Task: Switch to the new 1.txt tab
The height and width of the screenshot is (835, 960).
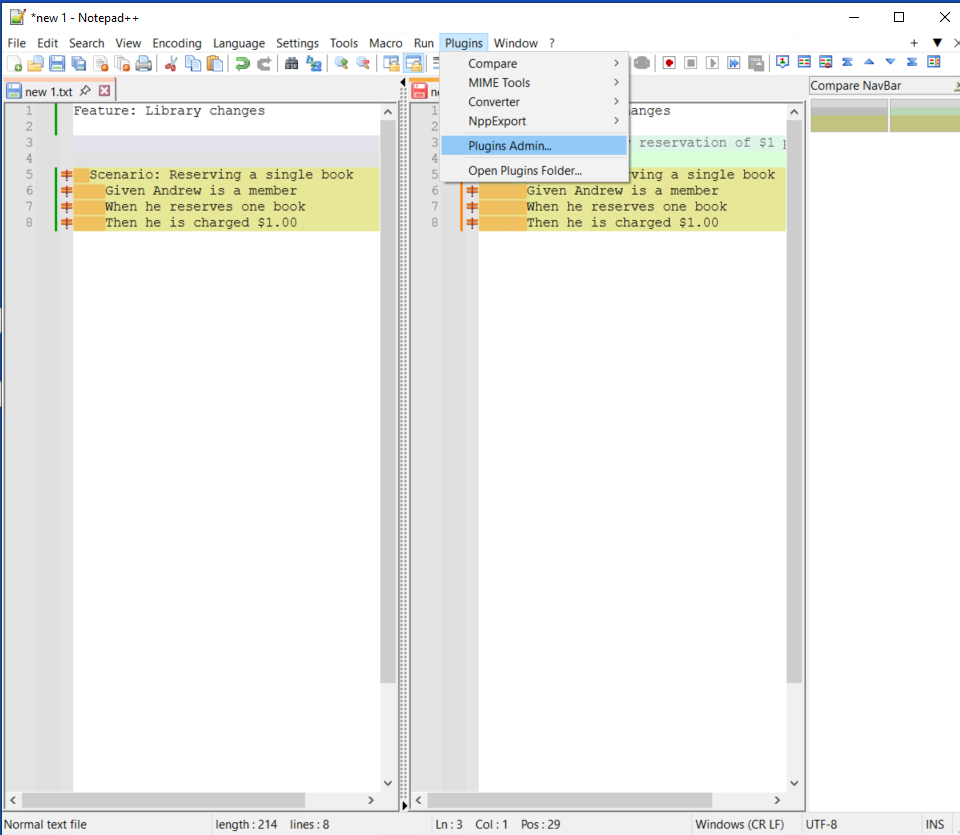Action: (x=48, y=91)
